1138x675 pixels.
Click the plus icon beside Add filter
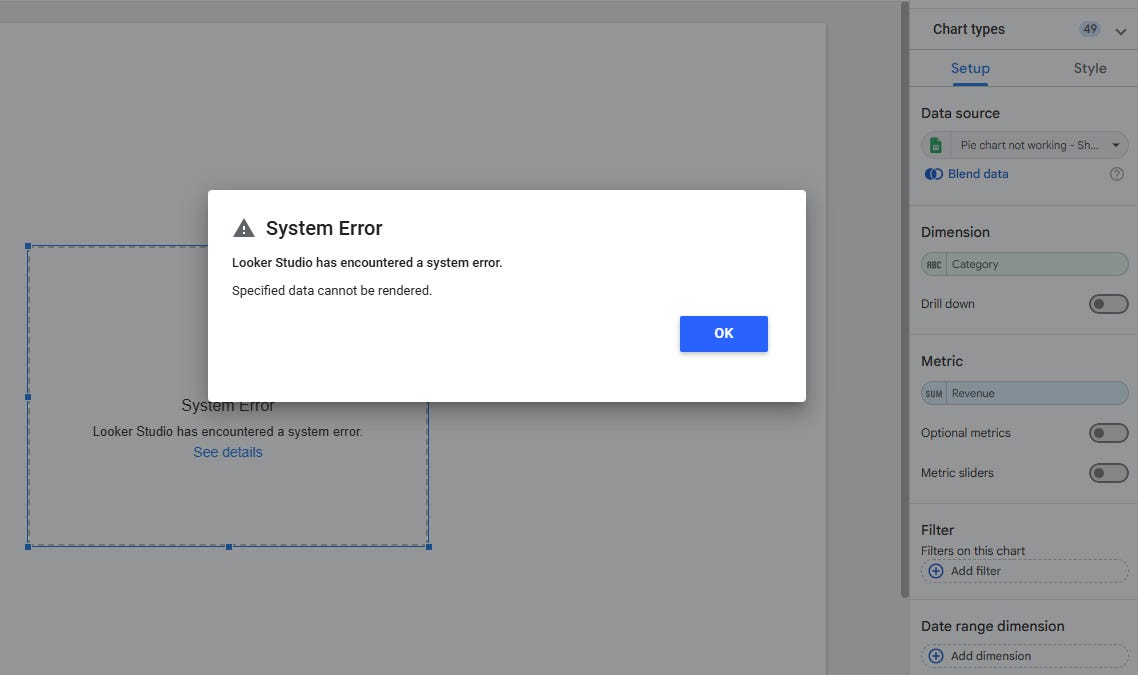pos(936,571)
